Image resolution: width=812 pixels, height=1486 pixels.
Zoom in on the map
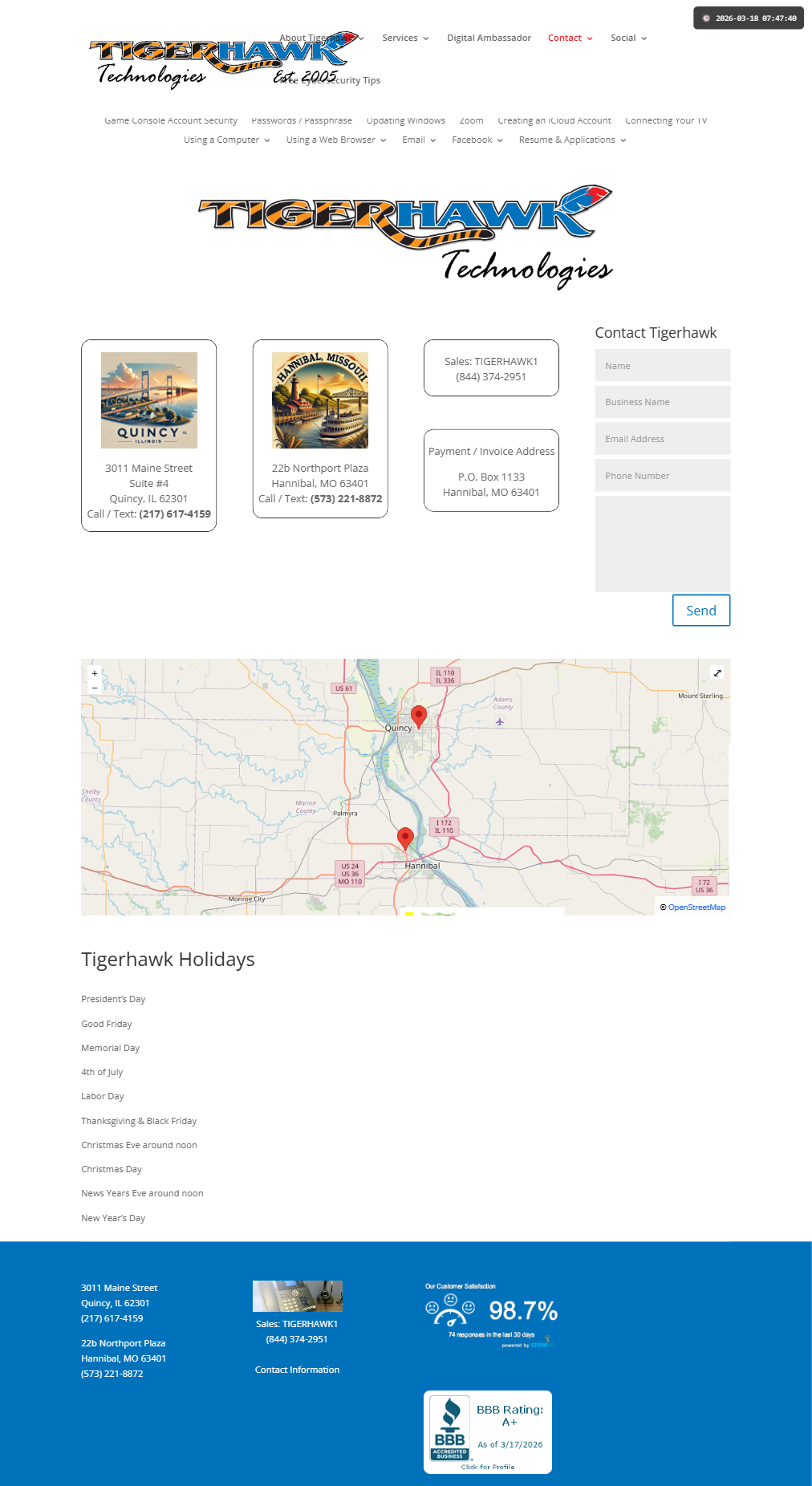[95, 673]
